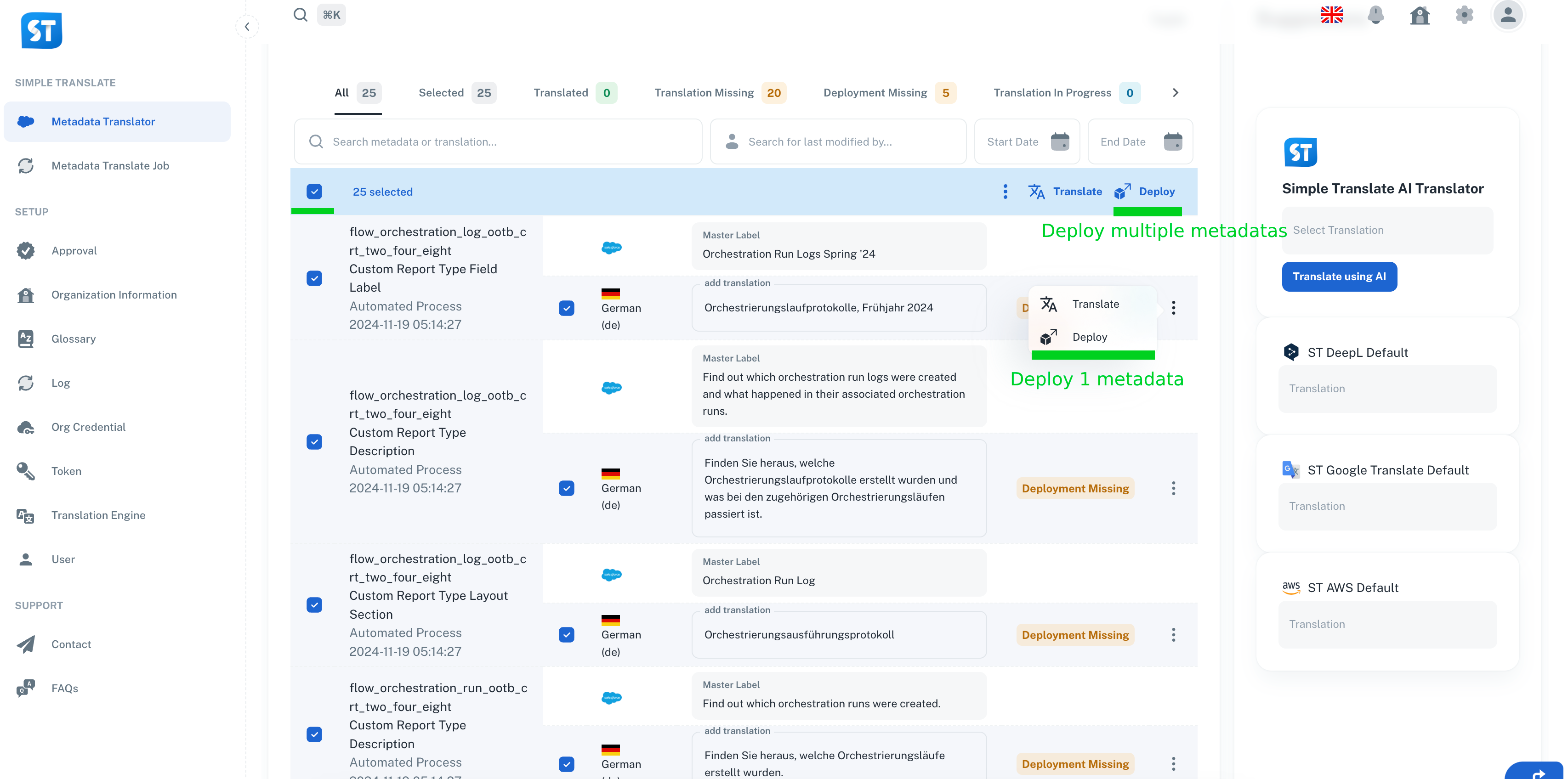This screenshot has height=779, width=1568.
Task: Open the Translation Engine sidebar item
Action: (x=98, y=515)
